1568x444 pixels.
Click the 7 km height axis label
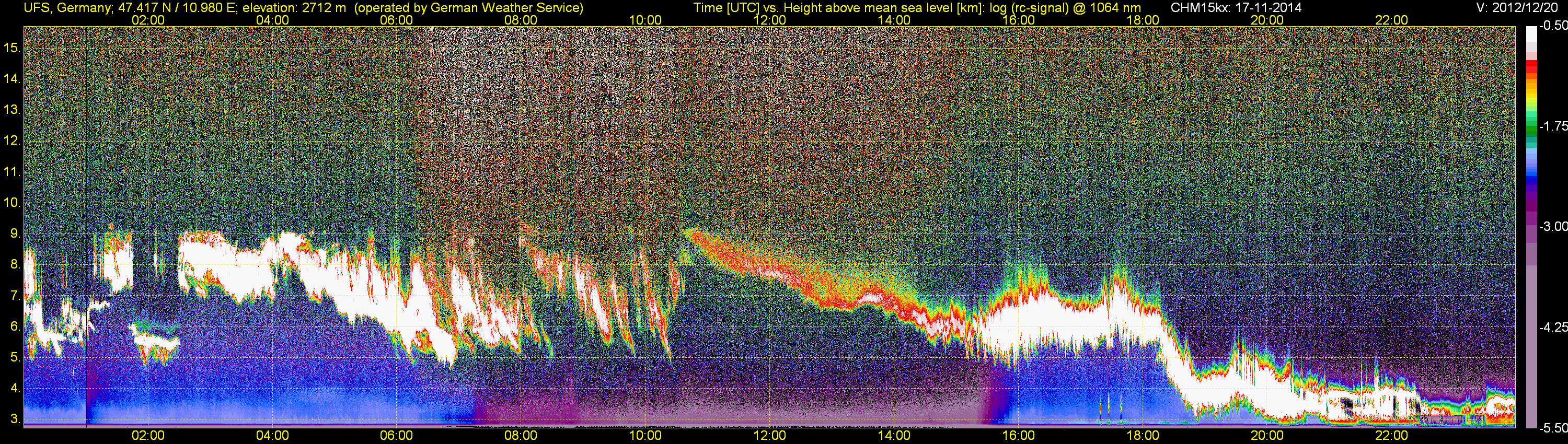point(15,296)
